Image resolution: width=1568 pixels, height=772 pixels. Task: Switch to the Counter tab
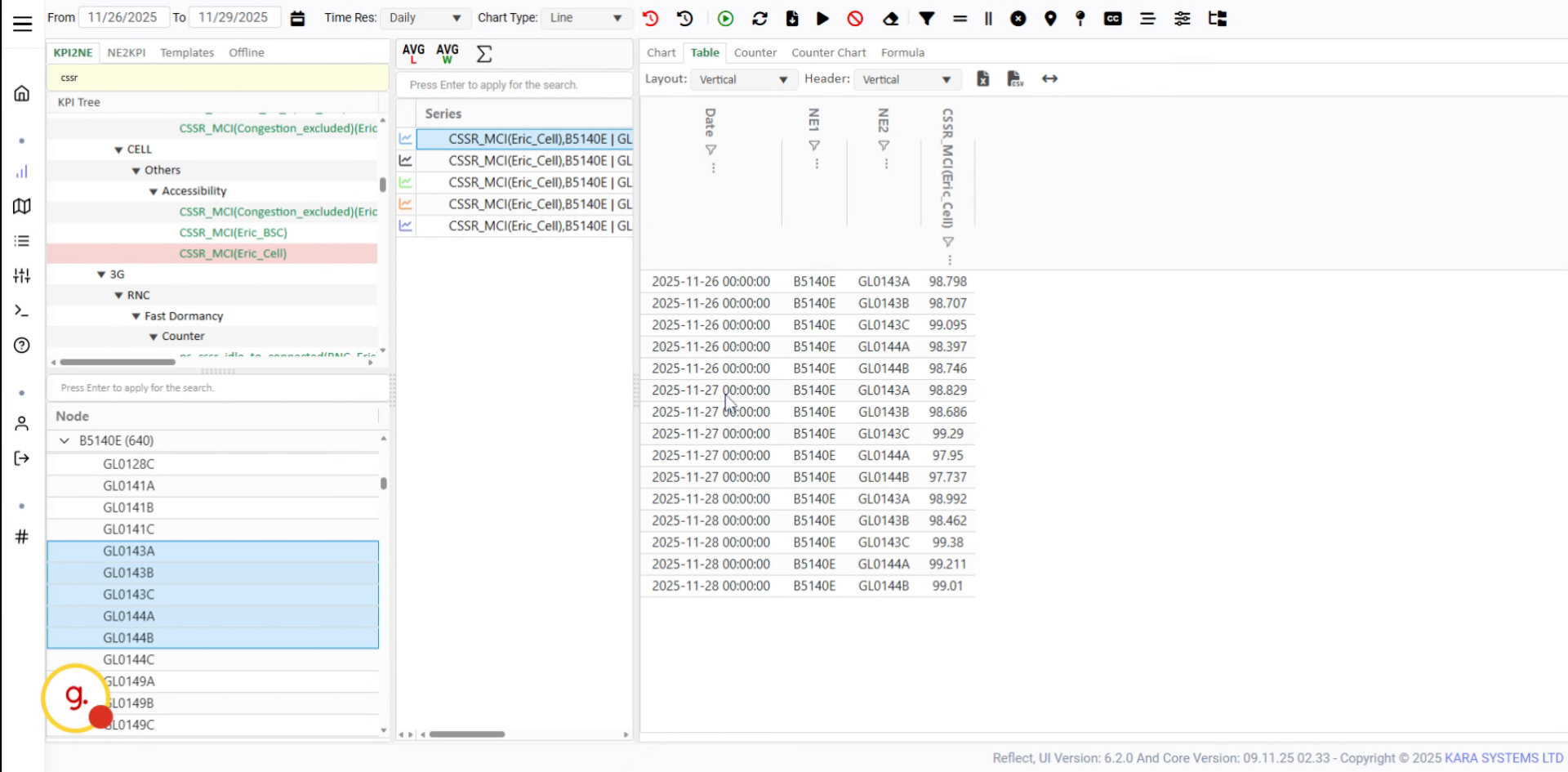coord(755,52)
